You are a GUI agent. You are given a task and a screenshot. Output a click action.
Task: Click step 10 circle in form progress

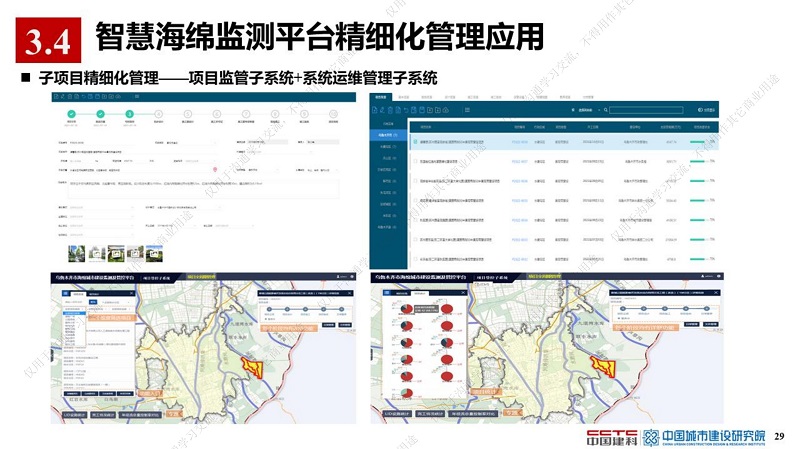click(333, 114)
